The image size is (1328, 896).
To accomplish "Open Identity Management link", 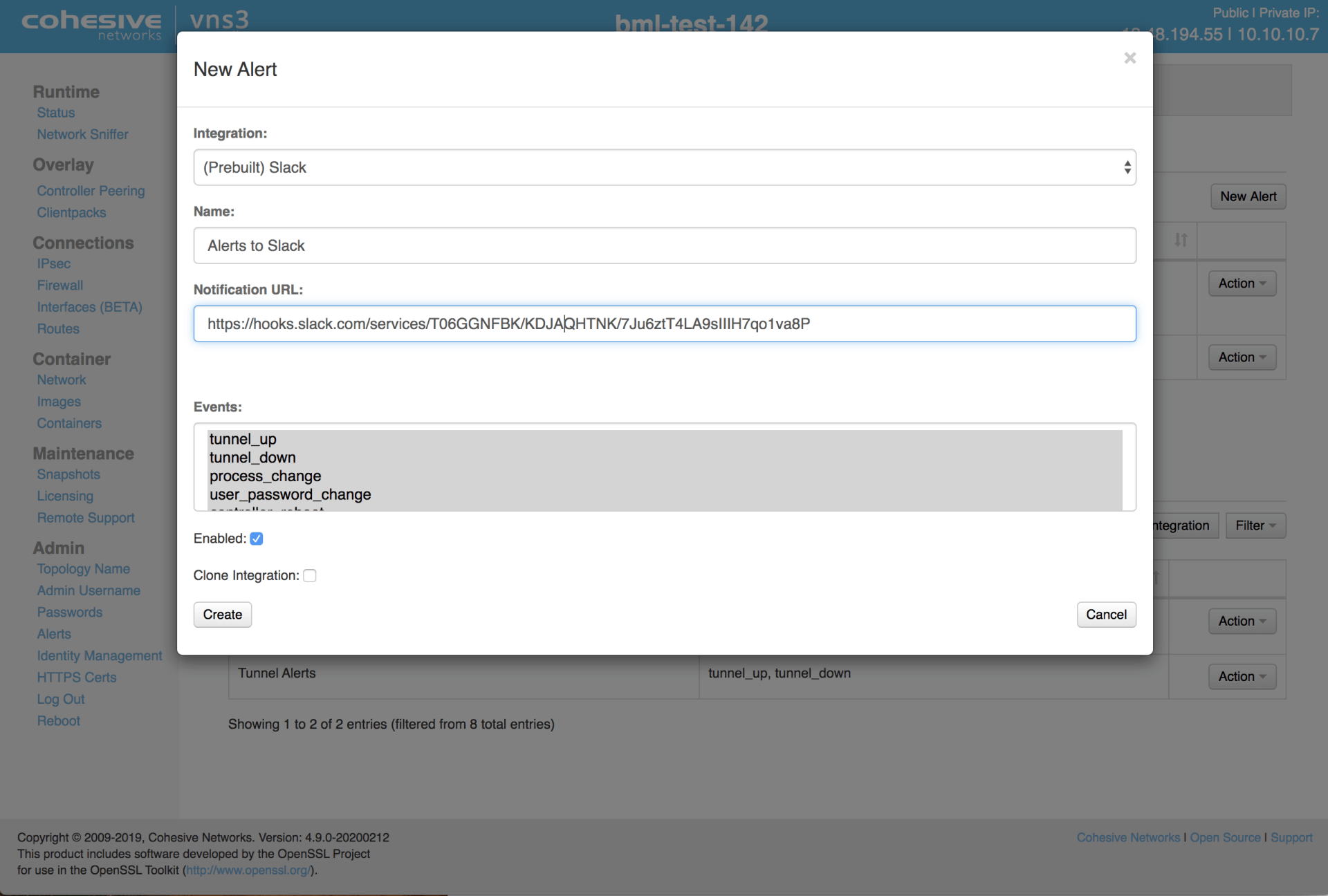I will (100, 655).
